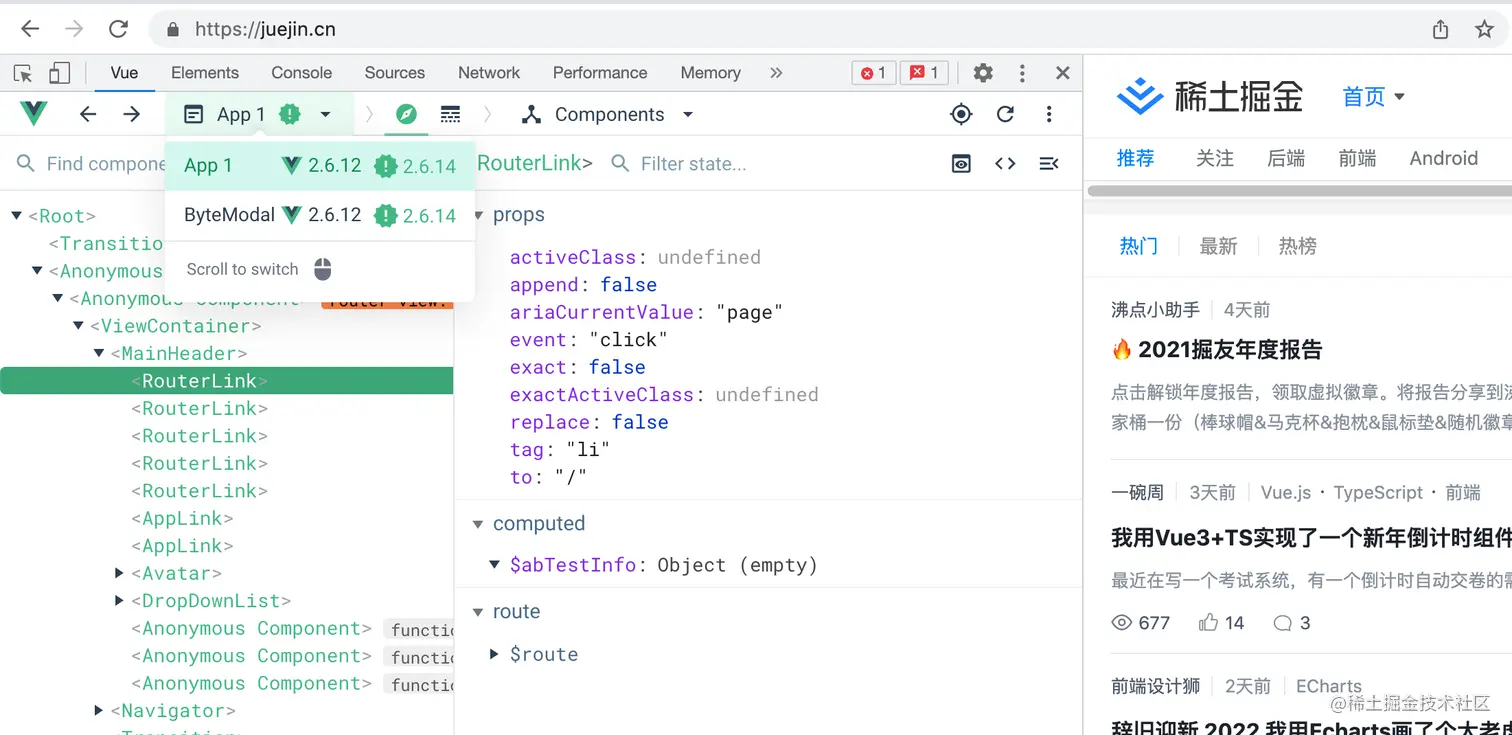Screen dimensions: 1512x735
Task: Collapse the props section
Action: (478, 216)
